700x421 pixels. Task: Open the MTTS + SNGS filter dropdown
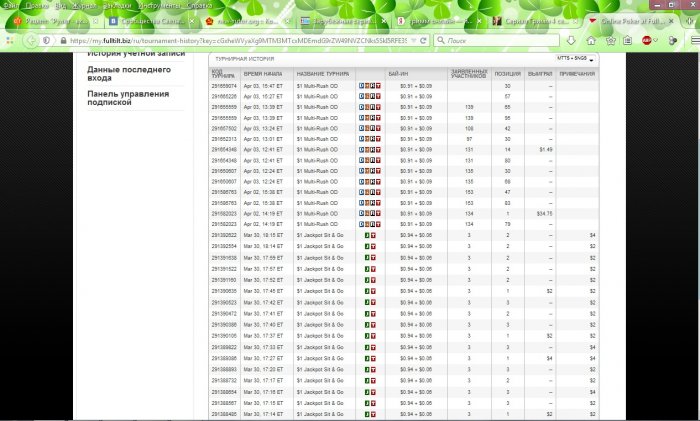coord(575,60)
